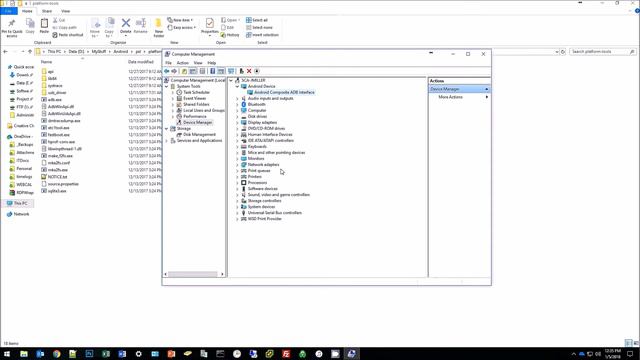The height and width of the screenshot is (360, 640).
Task: Click Paste shortcut in Explorer ribbon
Action: click(x=68, y=35)
